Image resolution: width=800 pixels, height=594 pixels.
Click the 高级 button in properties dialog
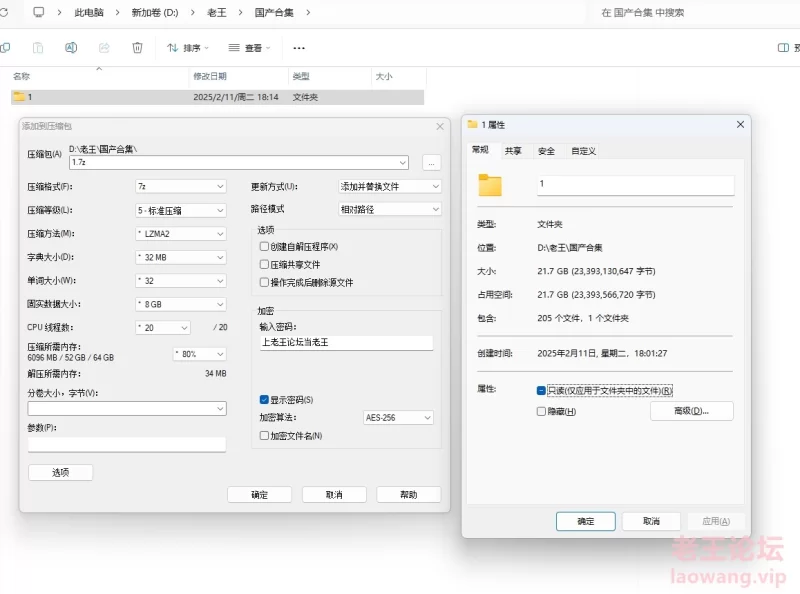(x=691, y=411)
